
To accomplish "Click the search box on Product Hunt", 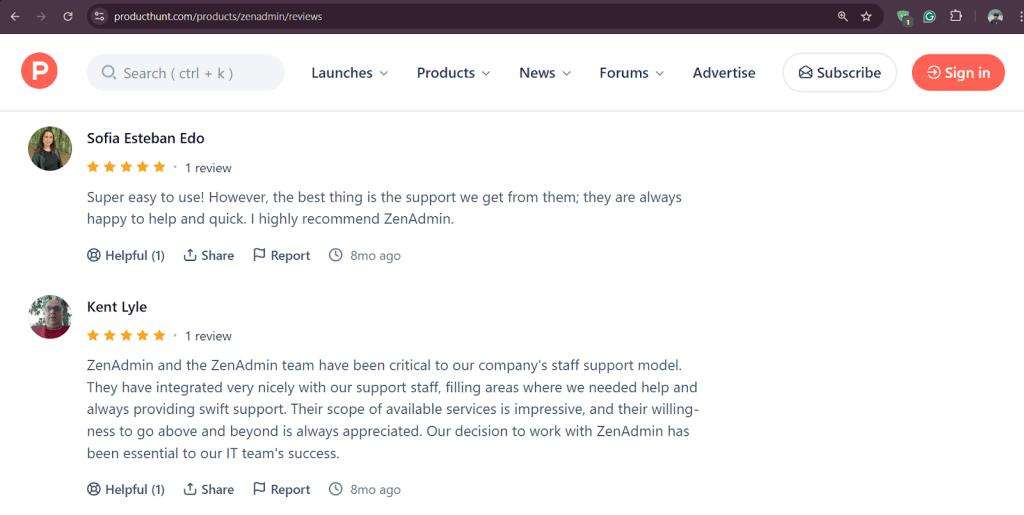I will (186, 73).
